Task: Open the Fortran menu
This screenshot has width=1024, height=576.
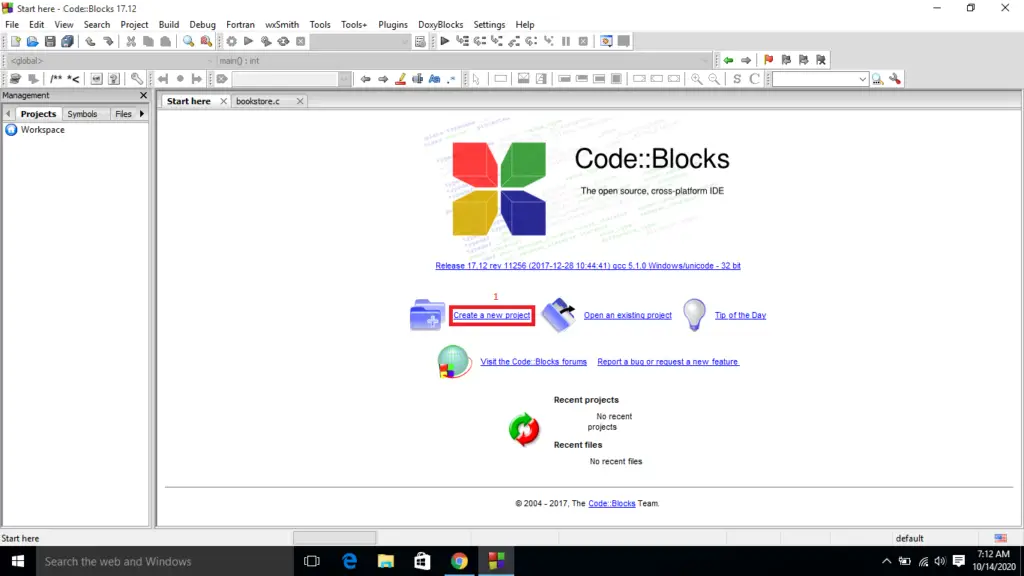Action: [x=240, y=24]
